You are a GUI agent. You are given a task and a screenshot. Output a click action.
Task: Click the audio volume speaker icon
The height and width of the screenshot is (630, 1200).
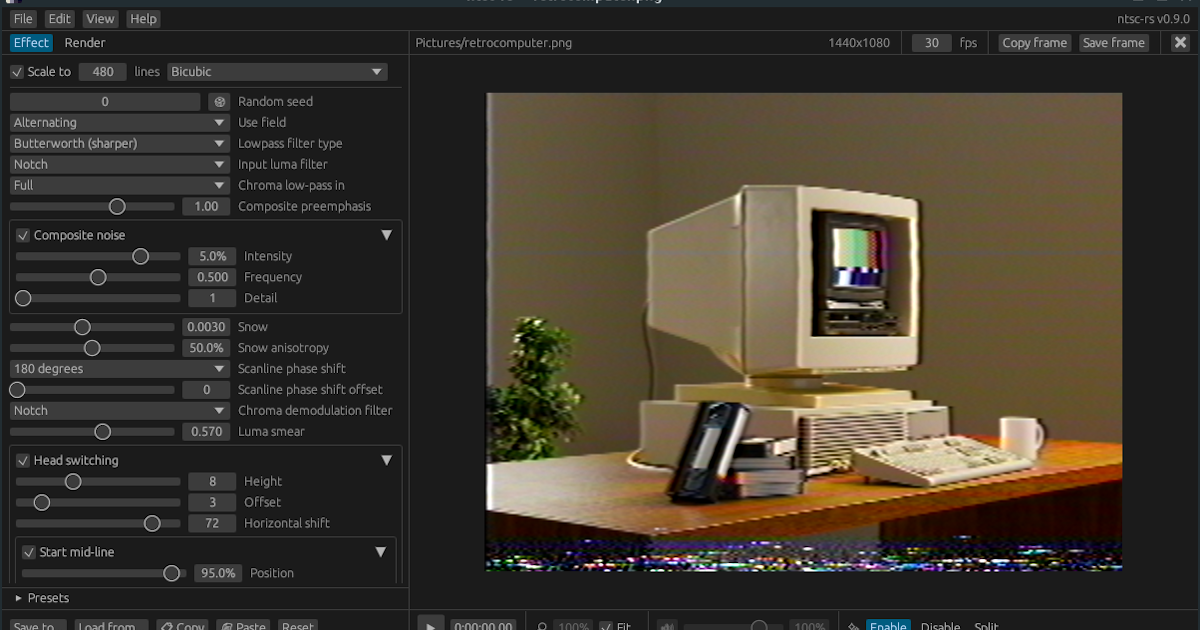(x=668, y=626)
